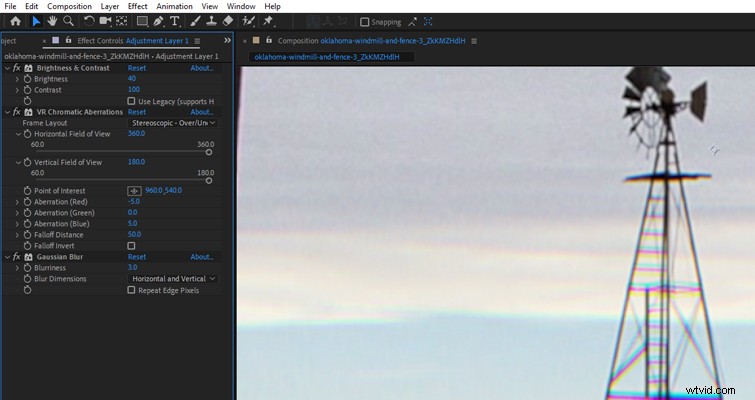Image resolution: width=755 pixels, height=400 pixels.
Task: Check Repeat Edge Pixels
Action: point(131,290)
